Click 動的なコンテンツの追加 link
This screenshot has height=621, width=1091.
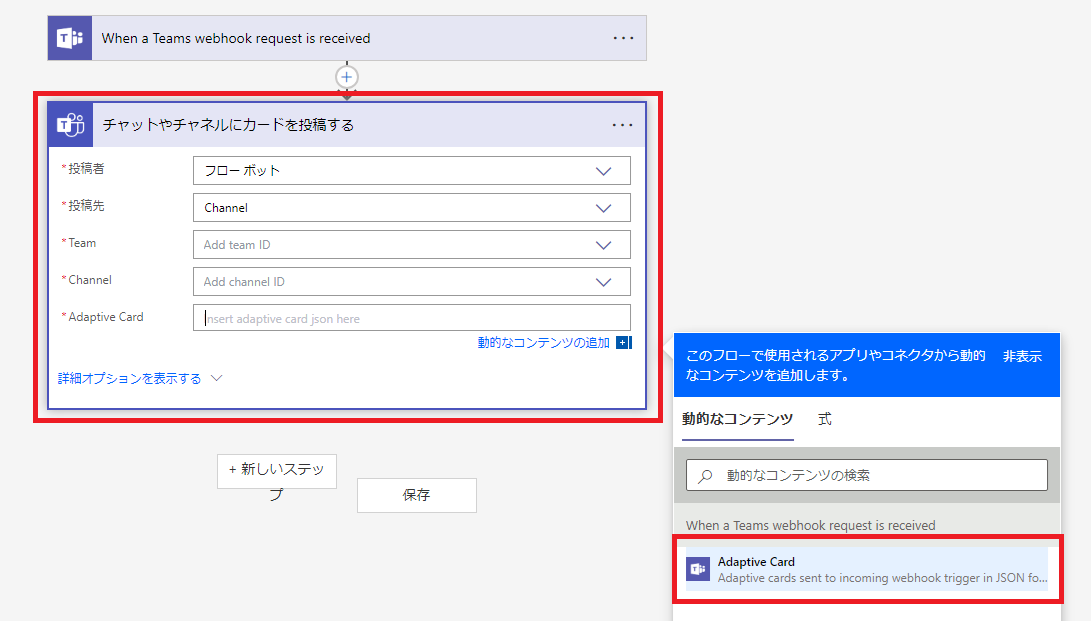coord(543,343)
